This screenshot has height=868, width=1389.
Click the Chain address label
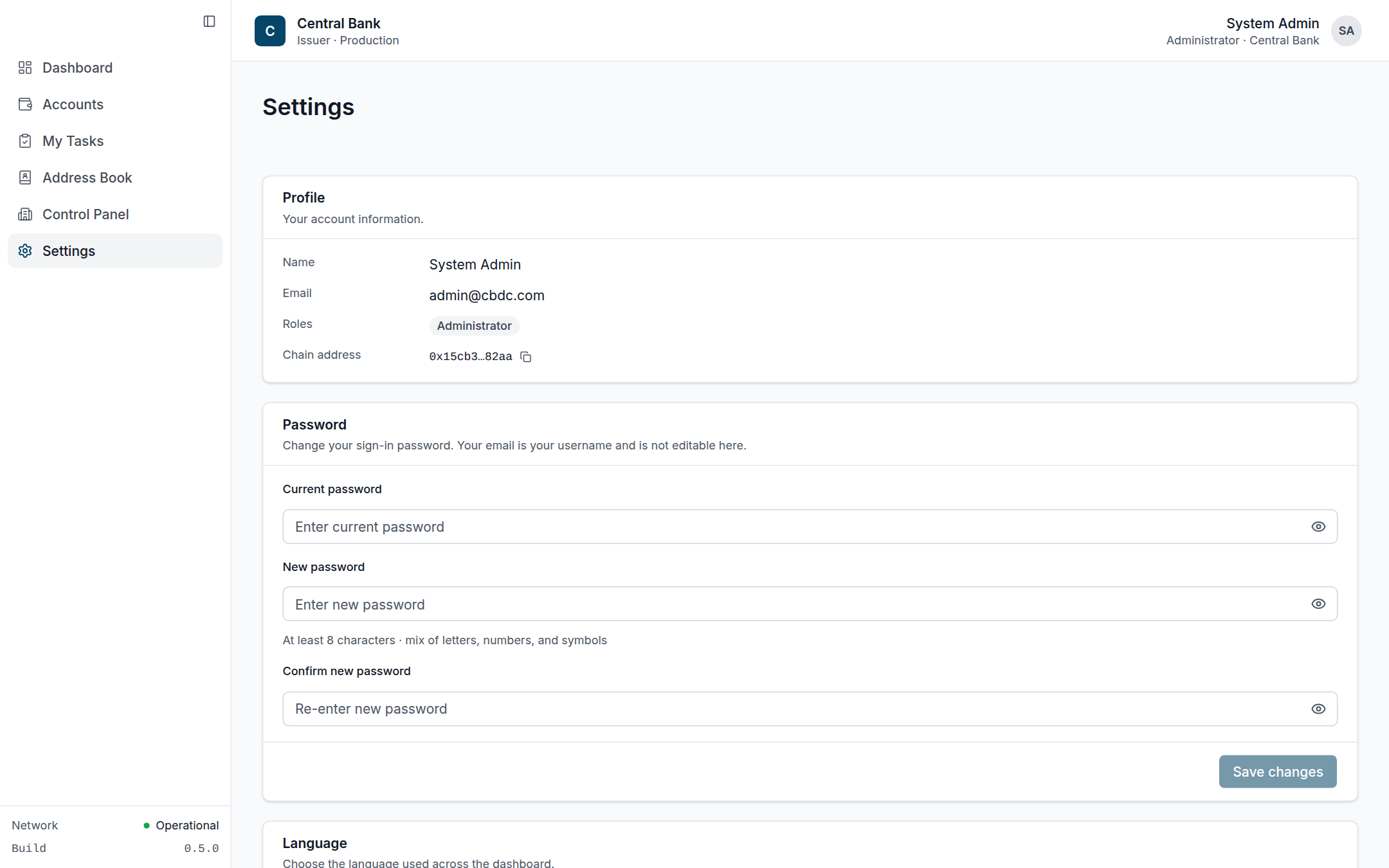coord(322,355)
